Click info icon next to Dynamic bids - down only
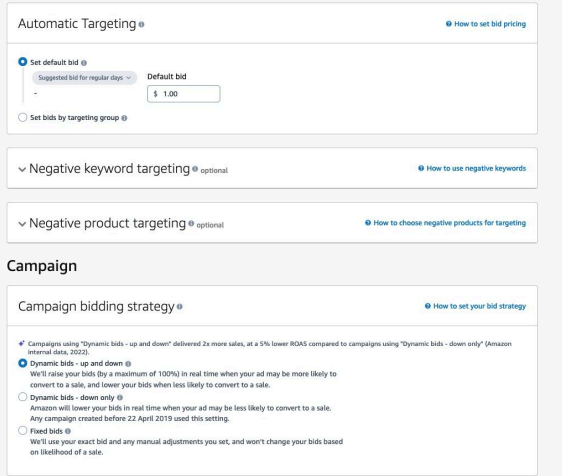The width and height of the screenshot is (562, 476). (120, 398)
